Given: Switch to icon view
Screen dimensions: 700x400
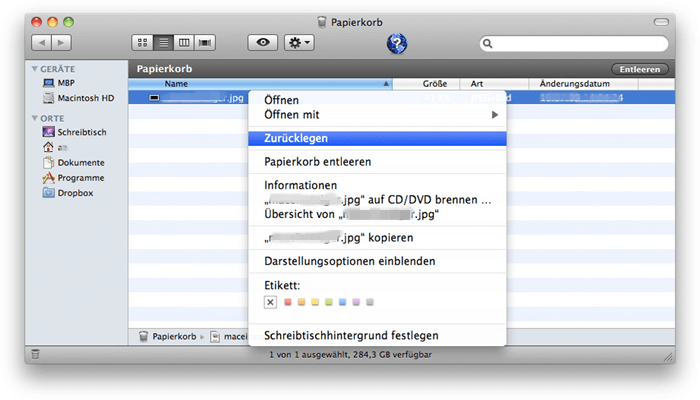Looking at the screenshot, I should pyautogui.click(x=142, y=43).
